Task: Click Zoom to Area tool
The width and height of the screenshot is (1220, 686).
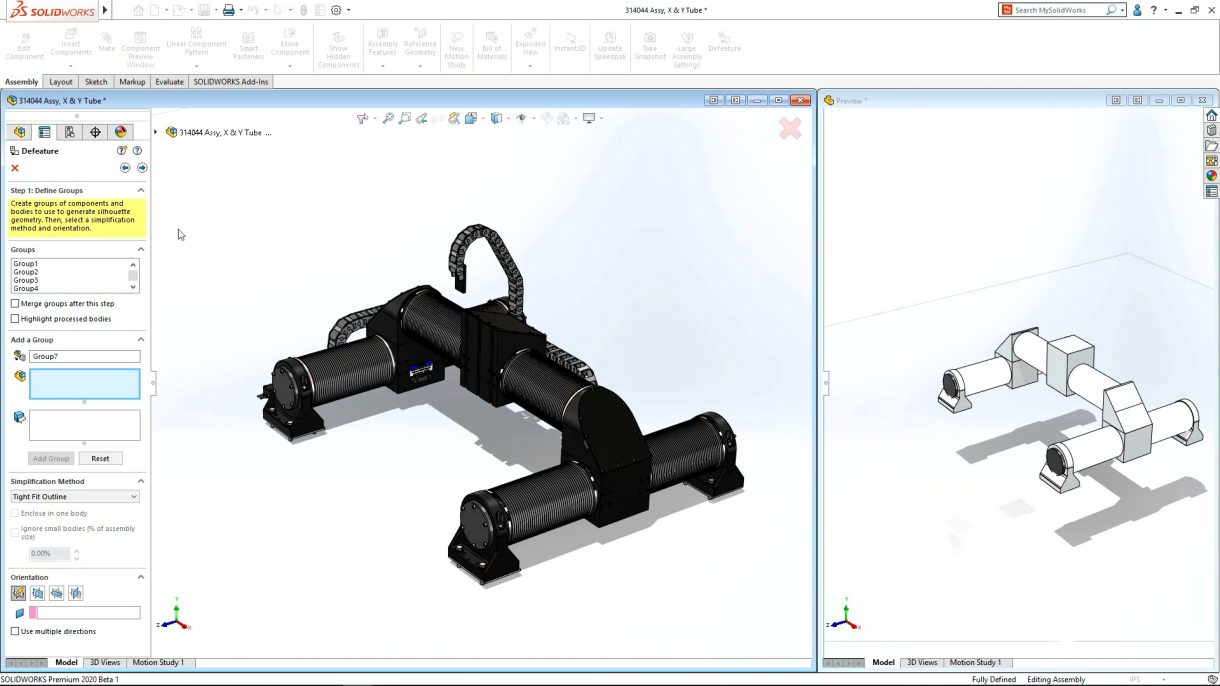Action: coord(405,118)
